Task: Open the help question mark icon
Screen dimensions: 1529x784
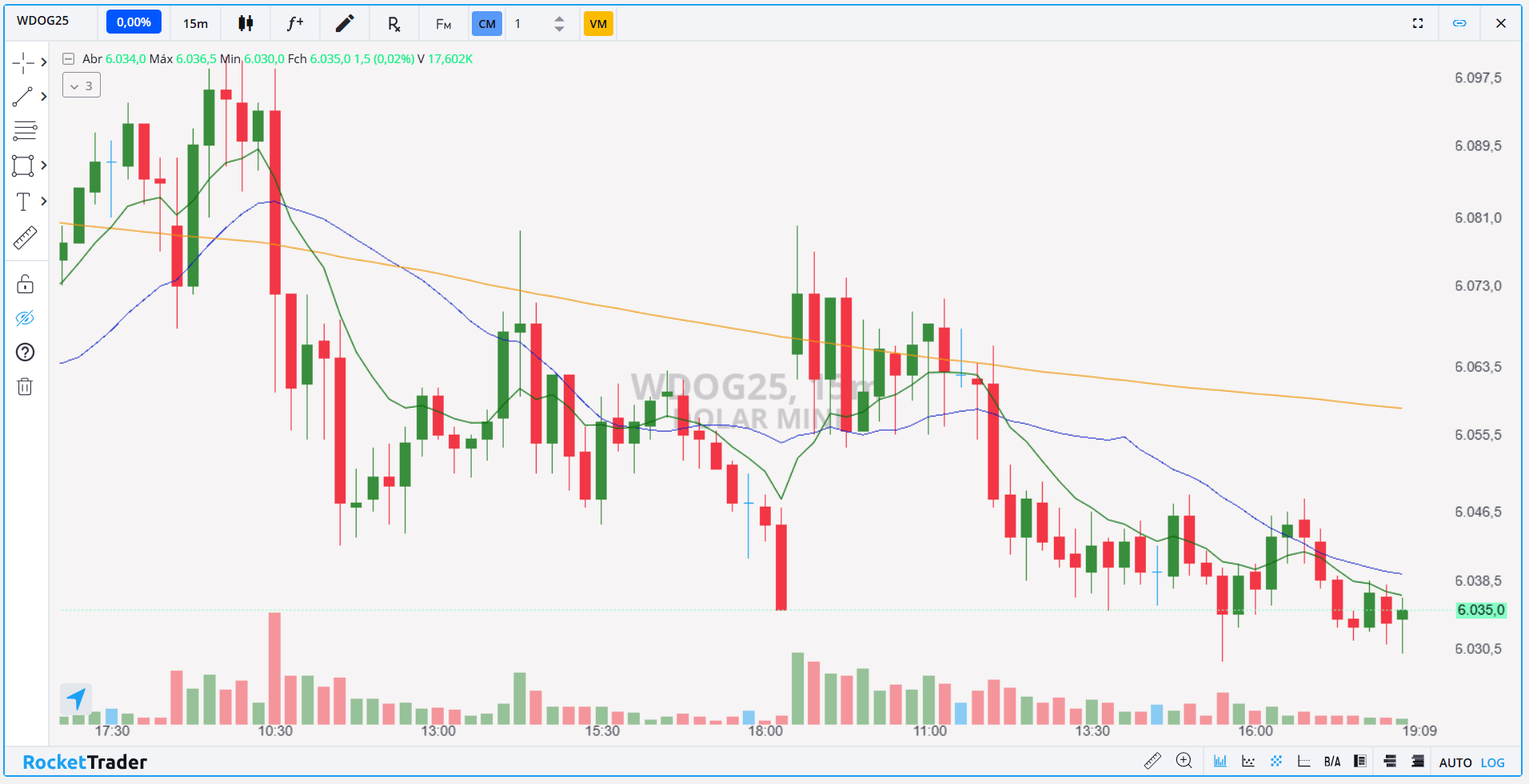Action: (x=25, y=352)
